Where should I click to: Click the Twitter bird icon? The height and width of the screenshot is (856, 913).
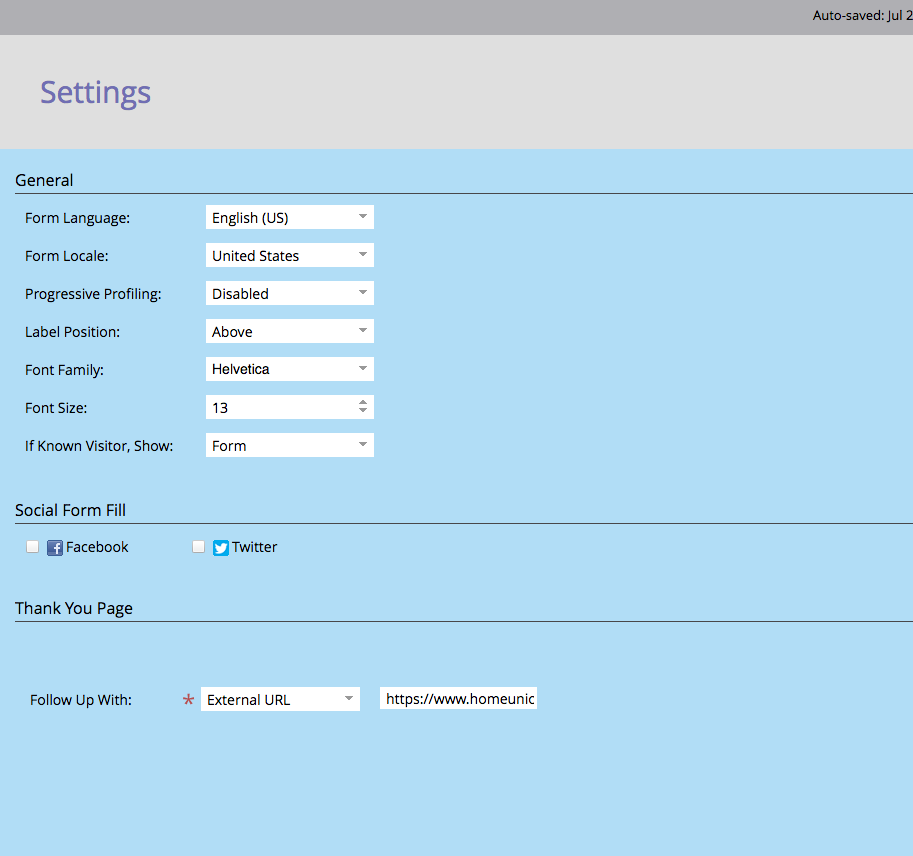tap(221, 548)
